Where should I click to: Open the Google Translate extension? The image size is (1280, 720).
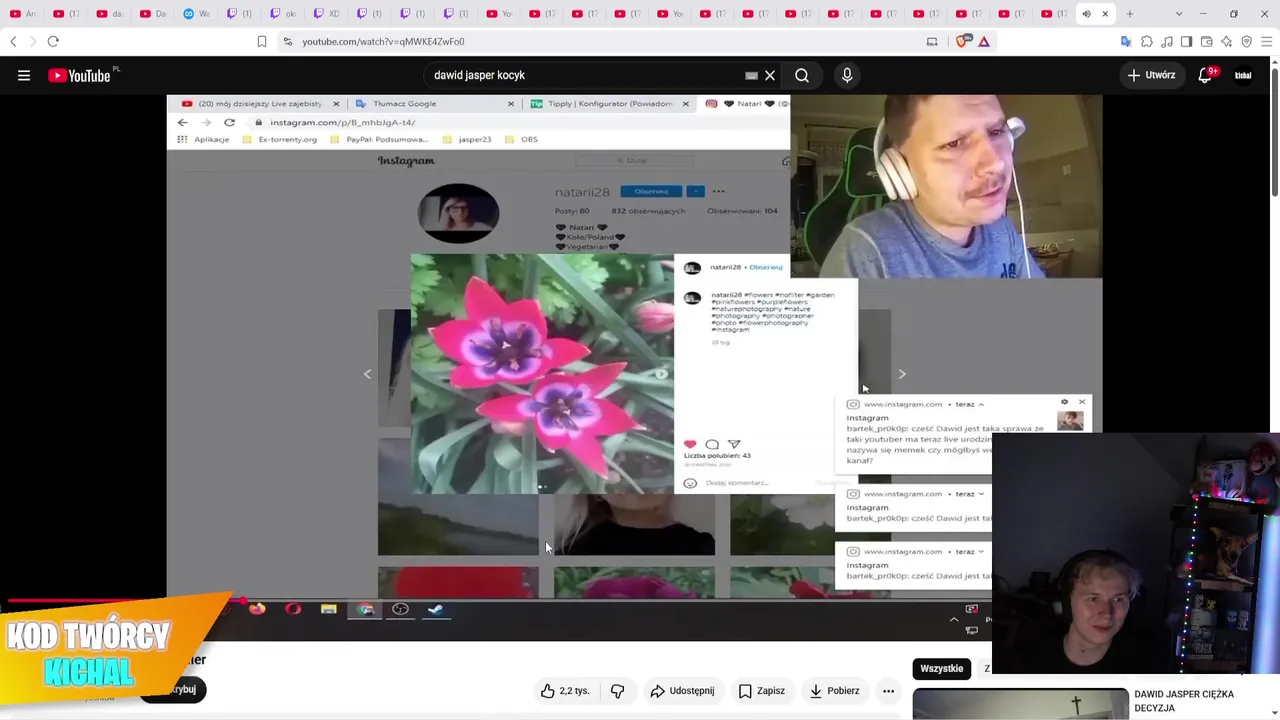[x=1126, y=41]
